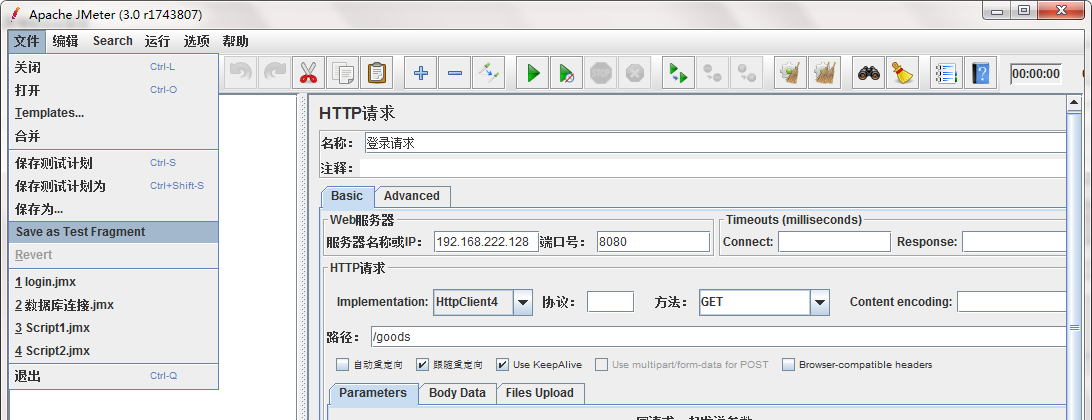Click the server IP field 192.168.222.128
Image resolution: width=1092 pixels, height=420 pixels.
pyautogui.click(x=486, y=242)
